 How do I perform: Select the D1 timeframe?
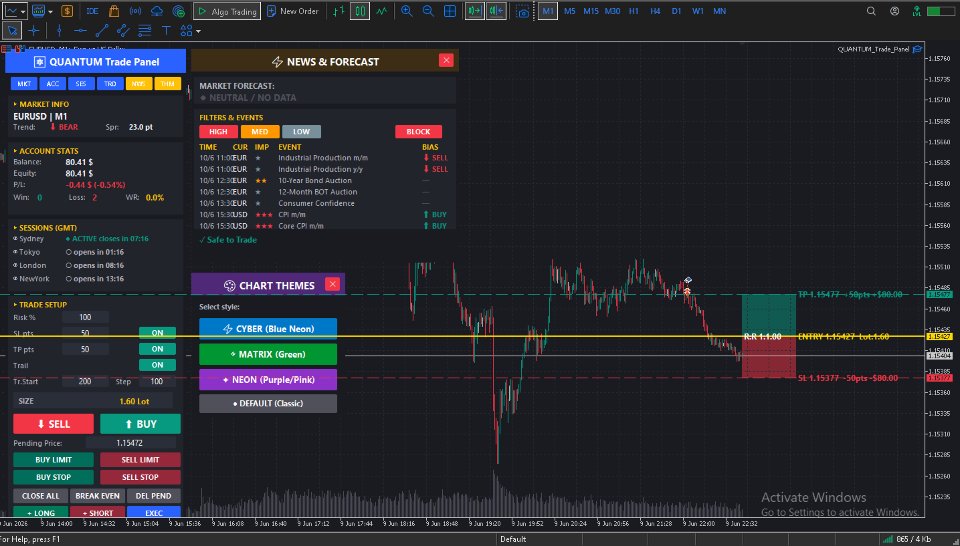[x=676, y=11]
